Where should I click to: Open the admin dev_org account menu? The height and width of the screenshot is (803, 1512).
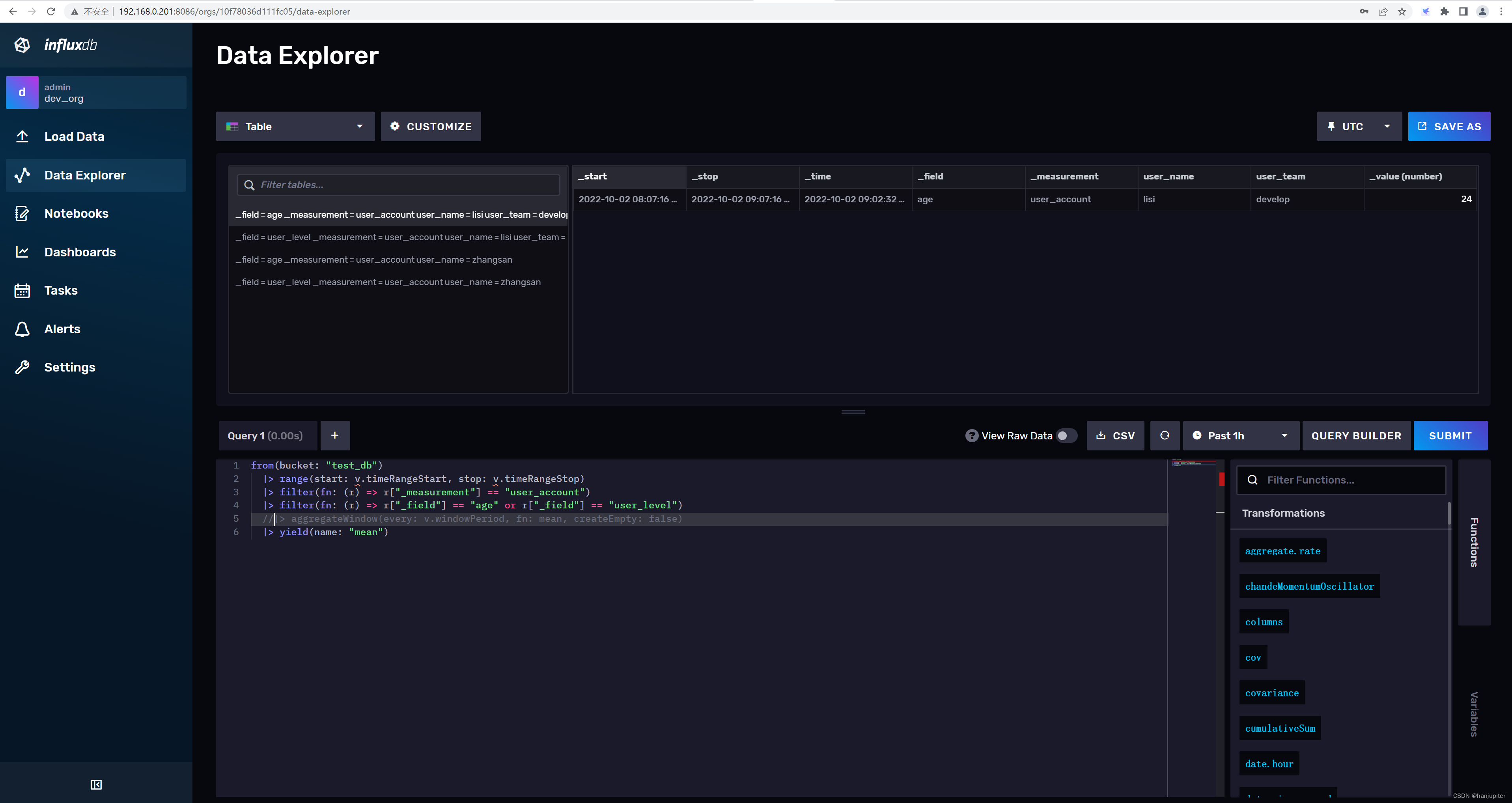pyautogui.click(x=96, y=92)
